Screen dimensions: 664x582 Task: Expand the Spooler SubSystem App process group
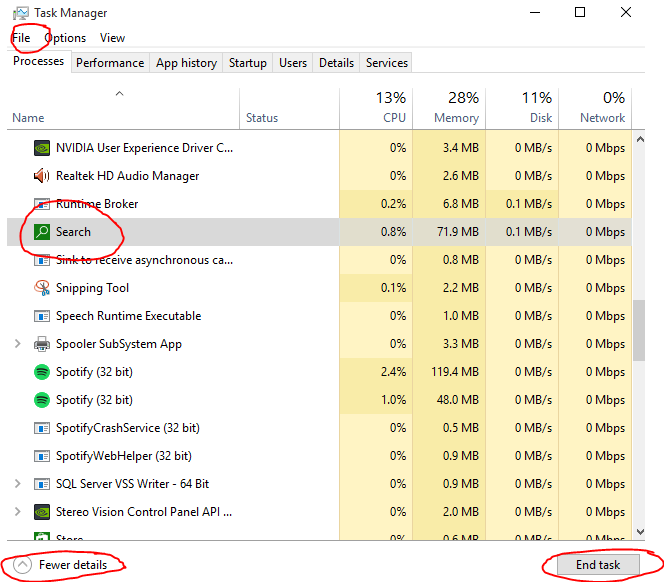coord(17,344)
